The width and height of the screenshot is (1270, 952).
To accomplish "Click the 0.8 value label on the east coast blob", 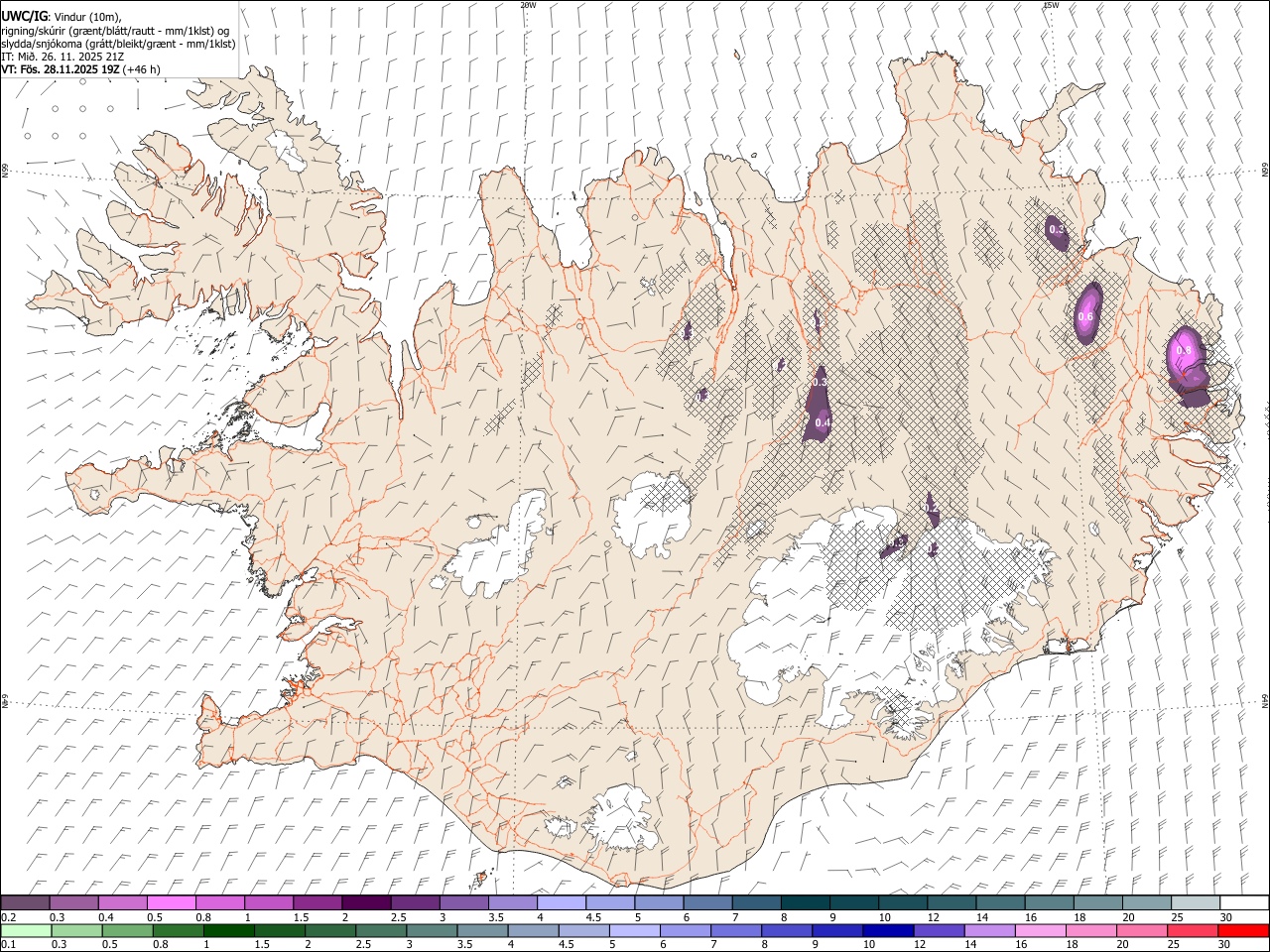I will coord(1183,350).
